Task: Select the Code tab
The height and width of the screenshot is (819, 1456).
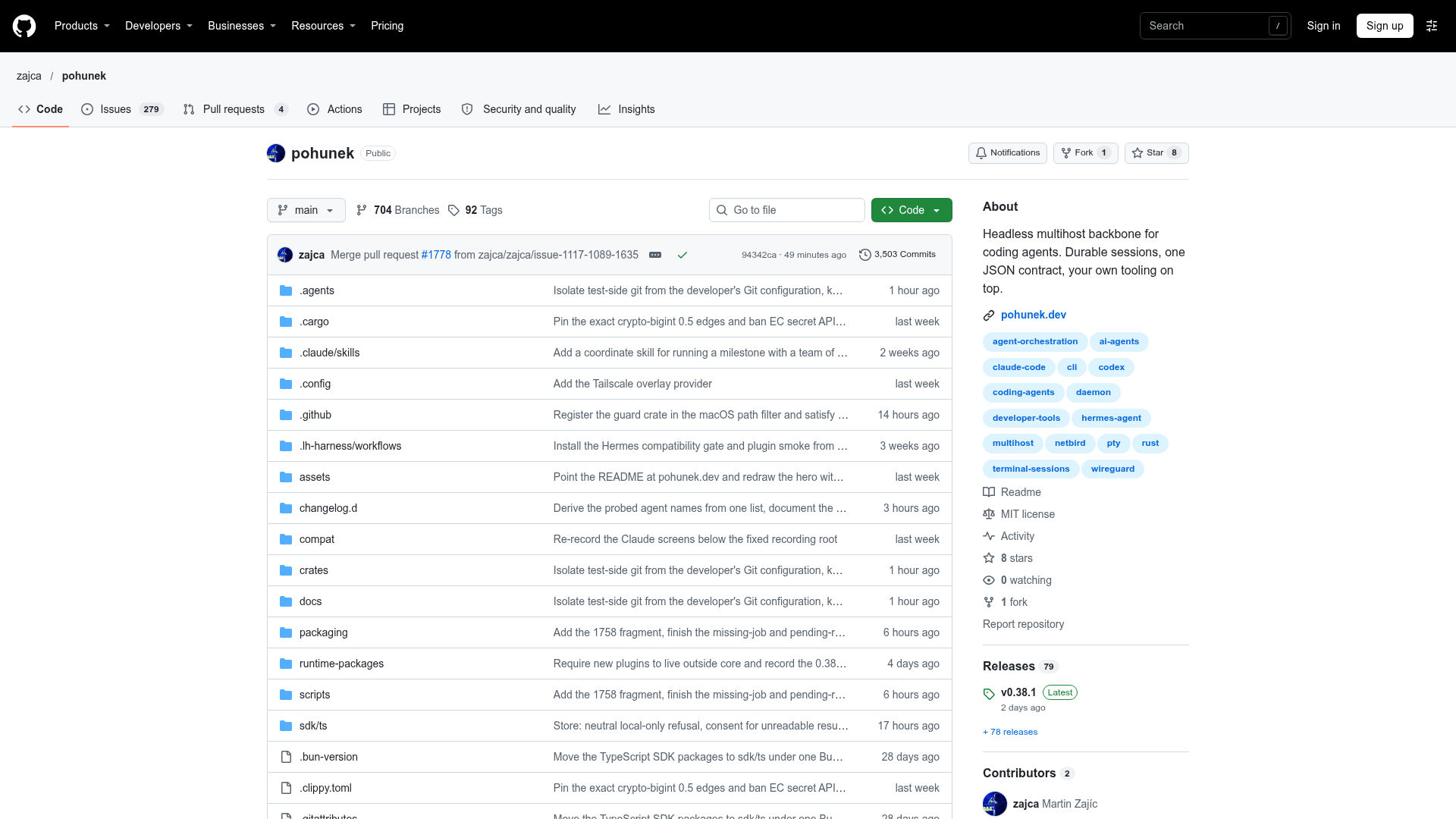Action: point(41,109)
